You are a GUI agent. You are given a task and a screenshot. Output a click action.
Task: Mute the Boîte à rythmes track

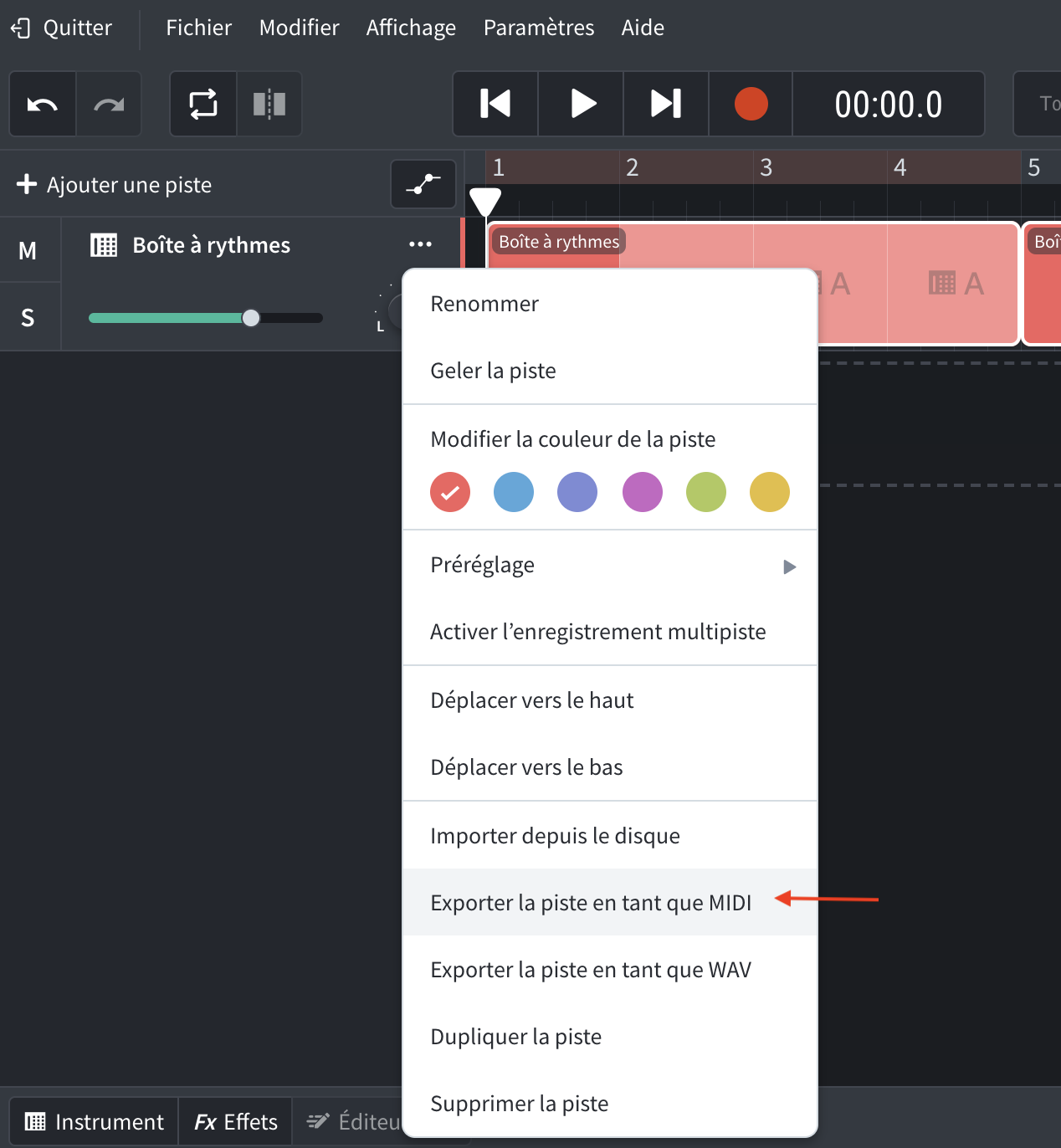(28, 249)
